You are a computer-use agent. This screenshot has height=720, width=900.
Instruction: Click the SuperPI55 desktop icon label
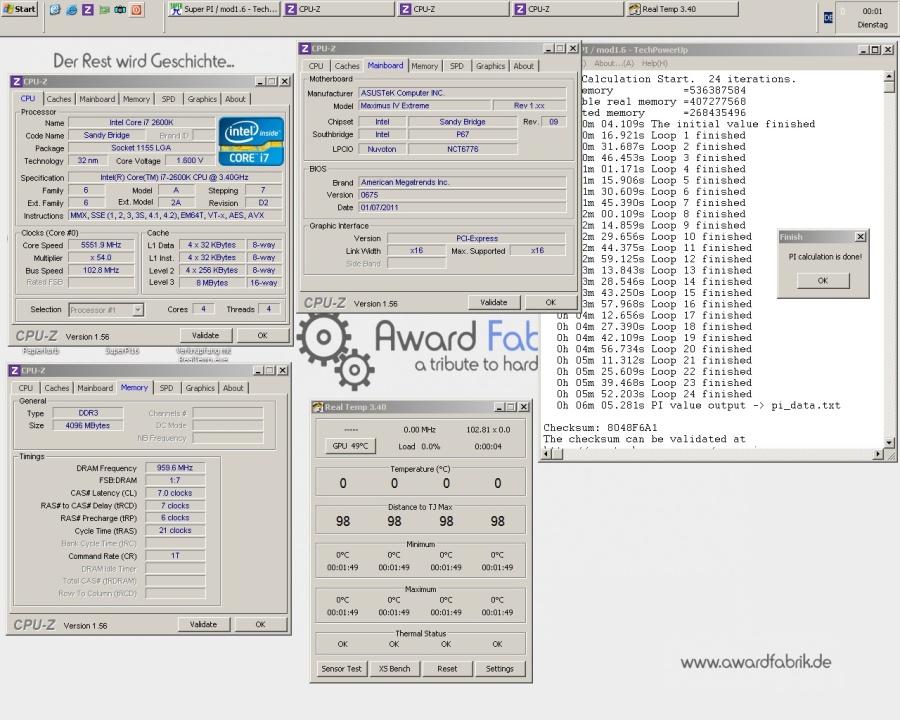point(122,351)
